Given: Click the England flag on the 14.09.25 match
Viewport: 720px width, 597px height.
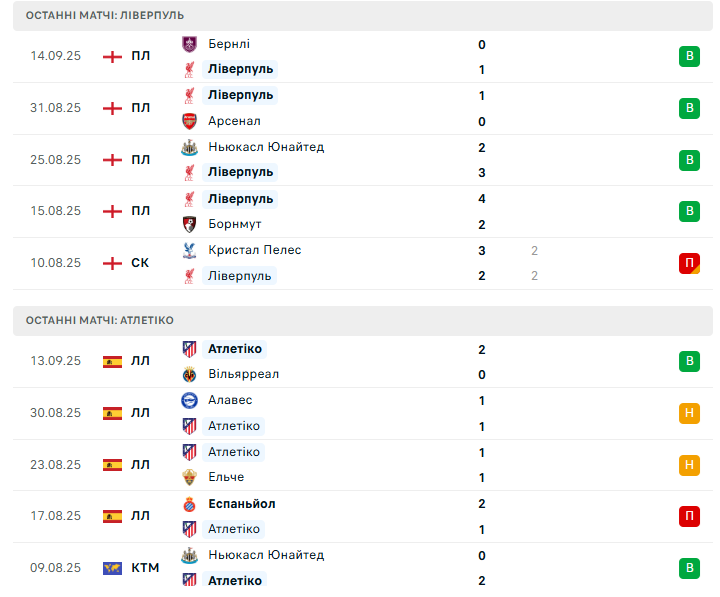Looking at the screenshot, I should pos(112,56).
